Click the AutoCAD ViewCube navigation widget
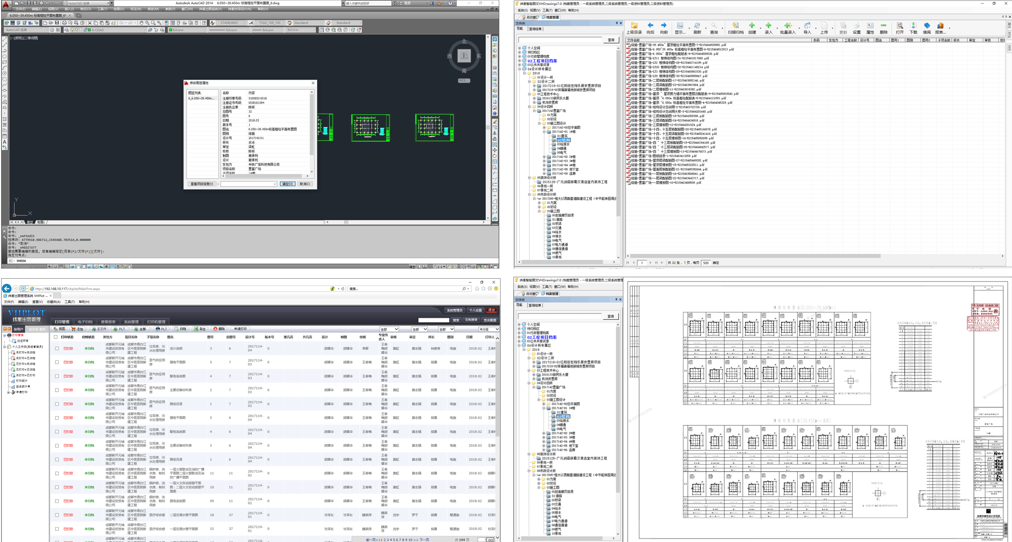This screenshot has width=1012, height=542. tap(464, 56)
